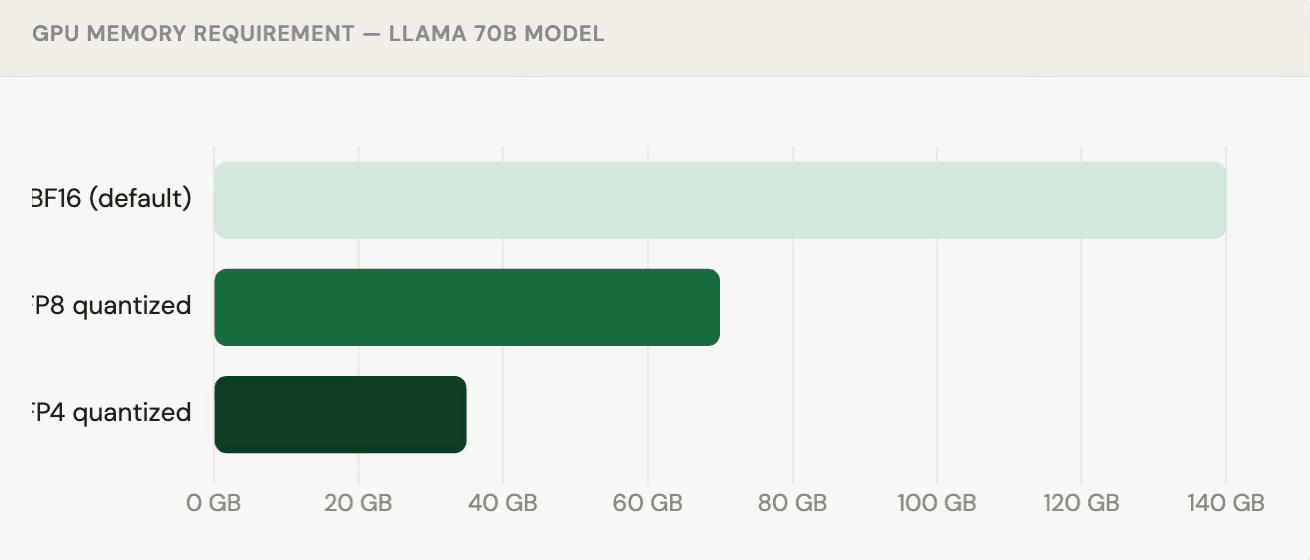Click the 120 GB axis label
The width and height of the screenshot is (1310, 560).
1081,502
